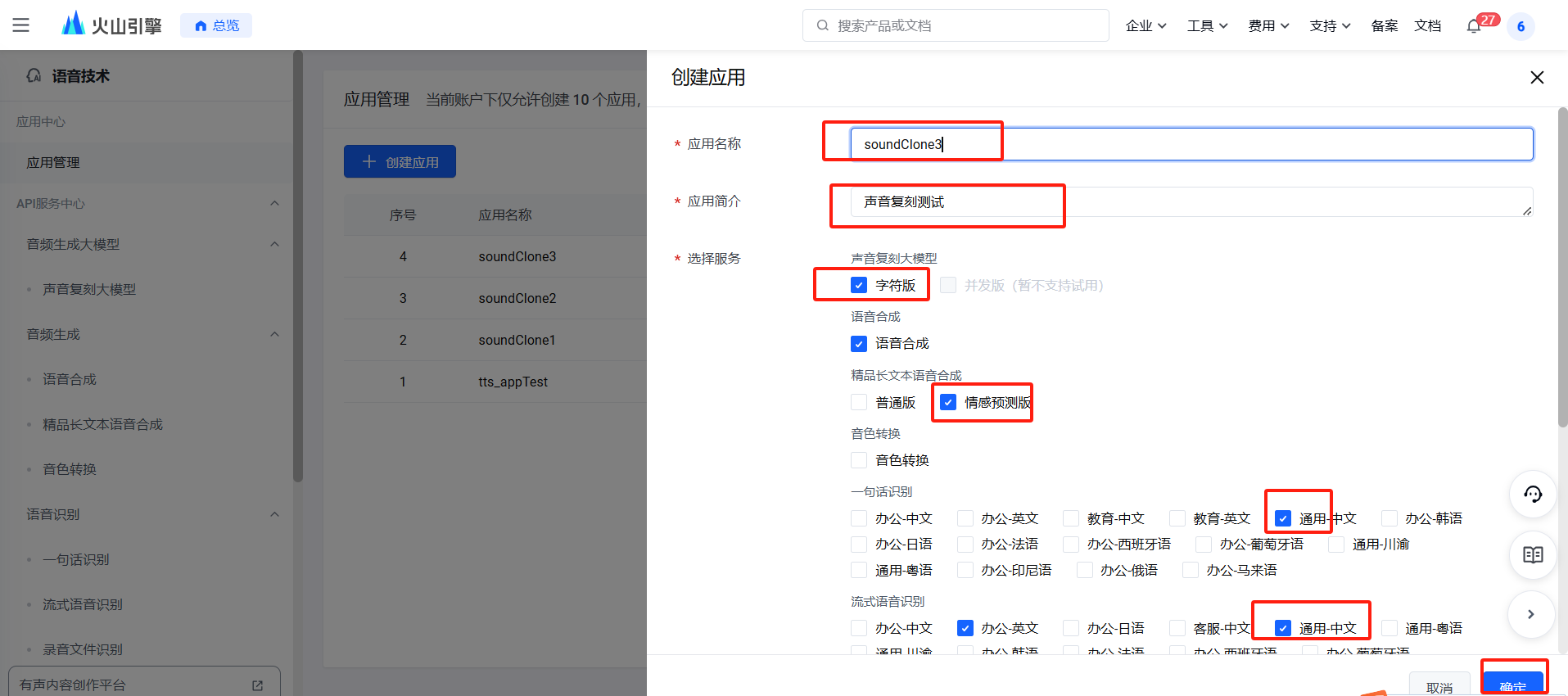The image size is (1568, 696).
Task: Toggle the 语音合成 checkbox
Action: pos(859,343)
